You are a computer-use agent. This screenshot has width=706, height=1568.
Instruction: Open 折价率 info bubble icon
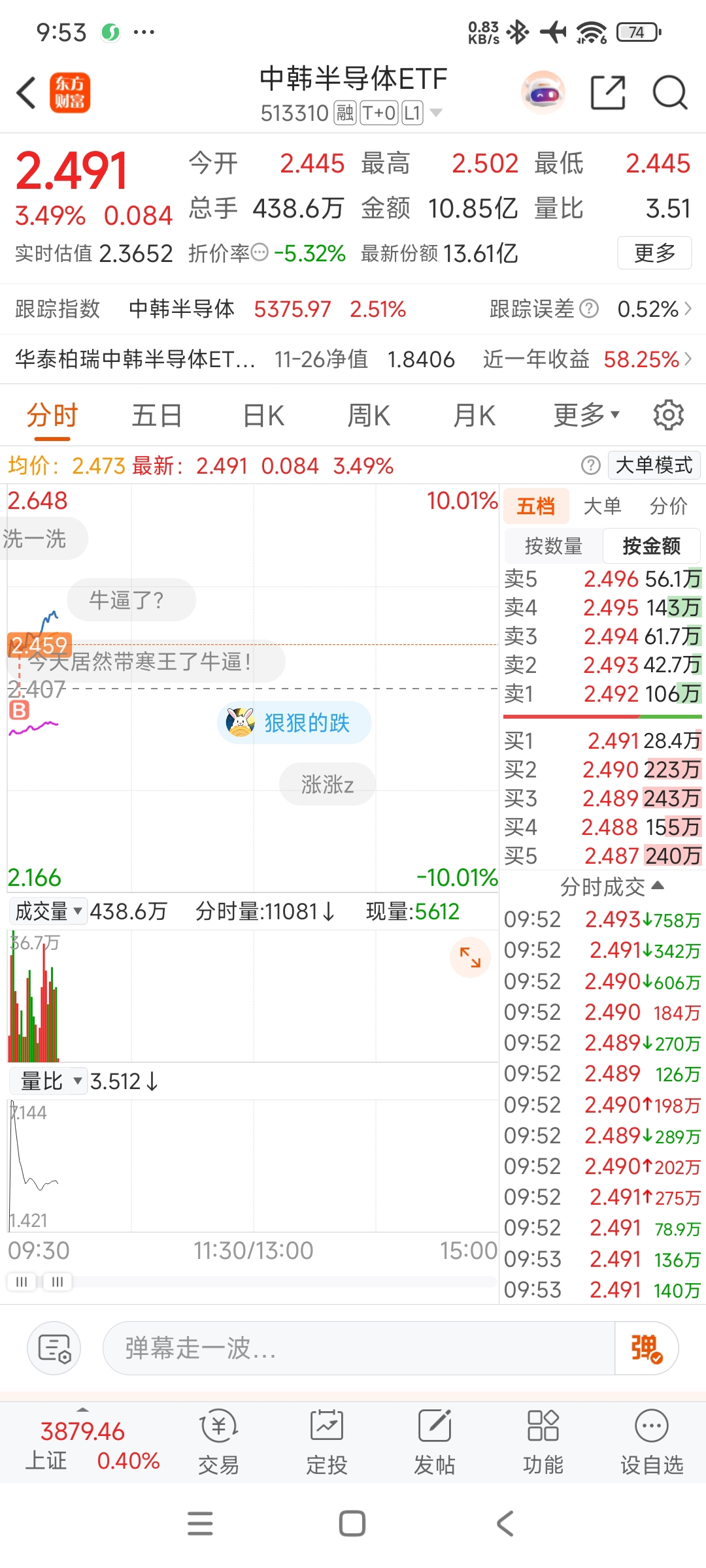point(260,252)
